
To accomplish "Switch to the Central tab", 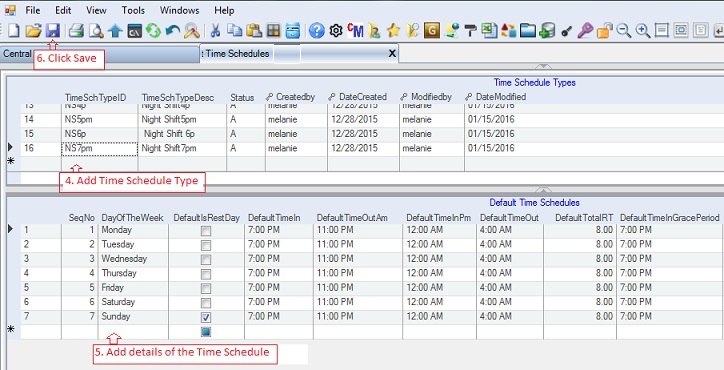I will pyautogui.click(x=17, y=54).
